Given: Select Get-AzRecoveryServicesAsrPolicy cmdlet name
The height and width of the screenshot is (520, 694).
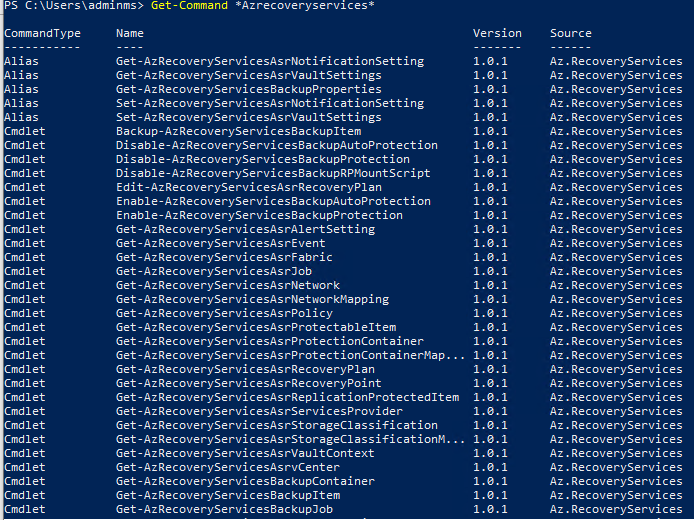Looking at the screenshot, I should pos(224,314).
